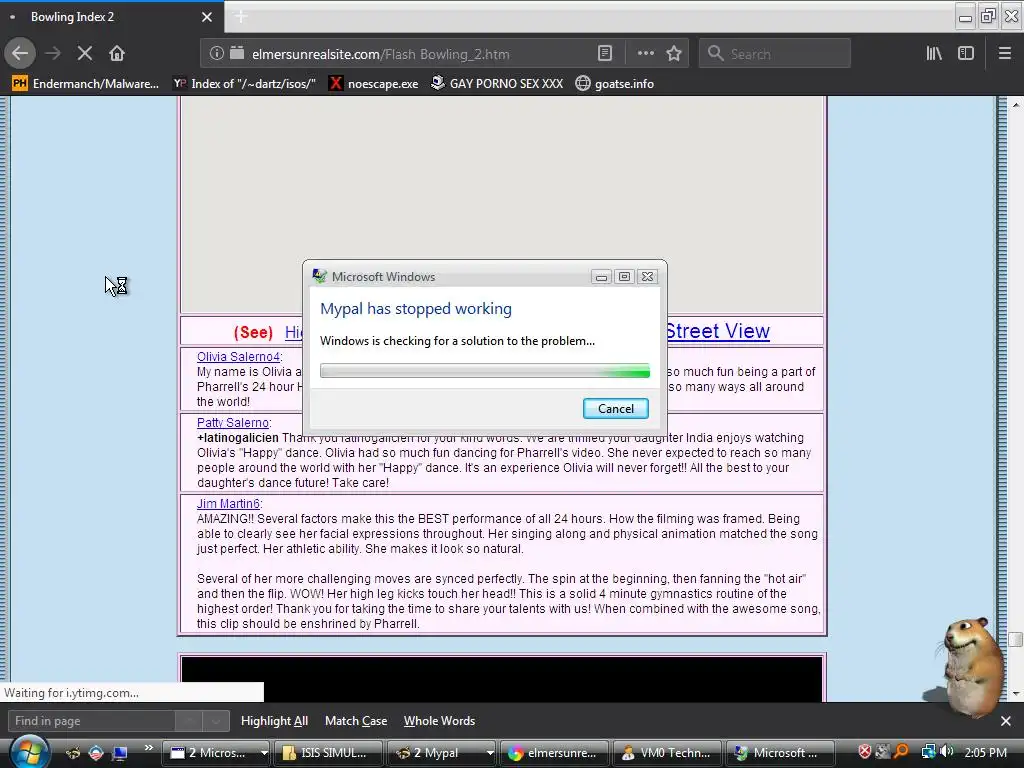This screenshot has height=768, width=1024.
Task: Click the page scrollbar up arrow
Action: pyautogui.click(x=1016, y=104)
